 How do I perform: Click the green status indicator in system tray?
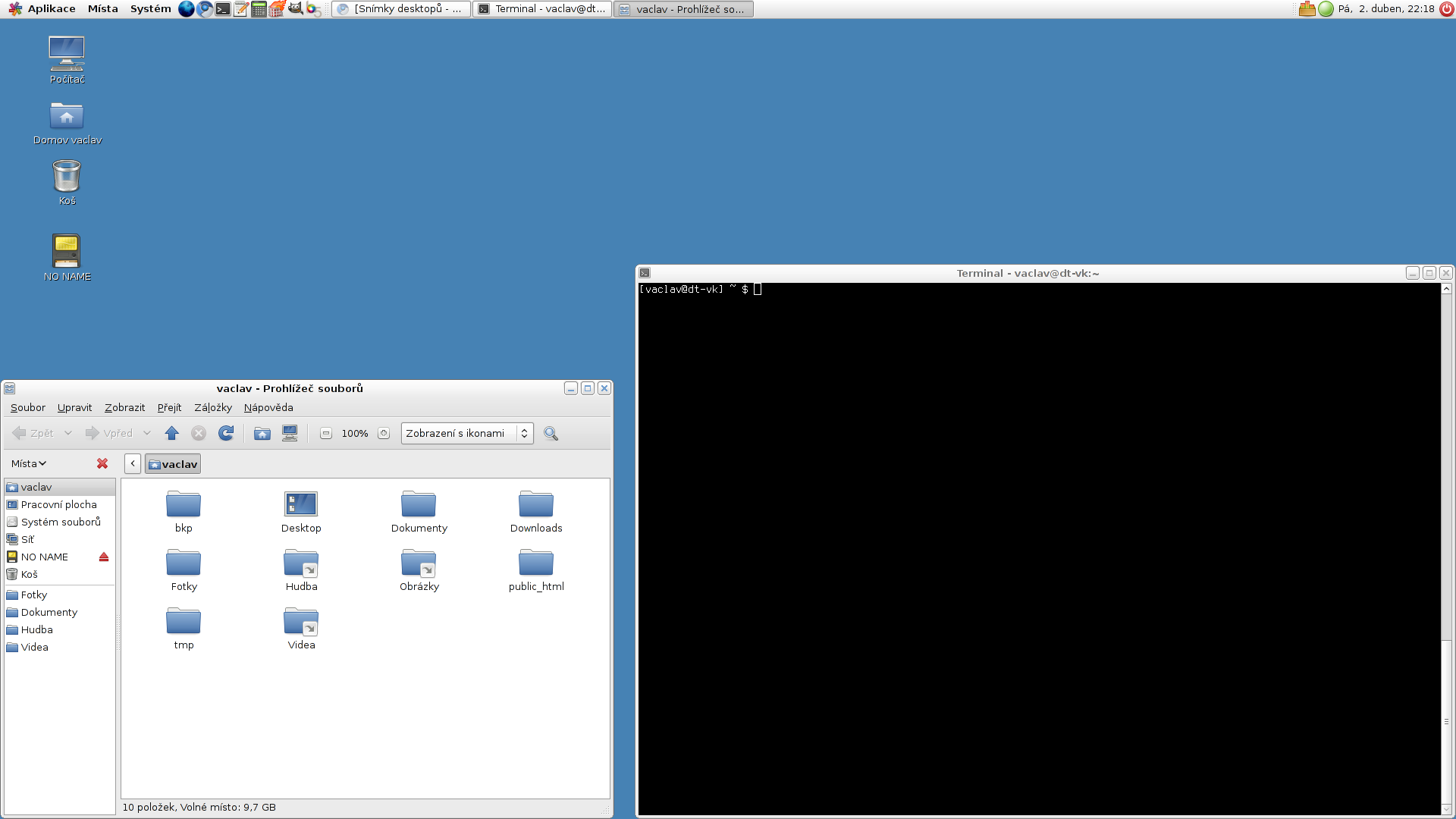pyautogui.click(x=1326, y=9)
